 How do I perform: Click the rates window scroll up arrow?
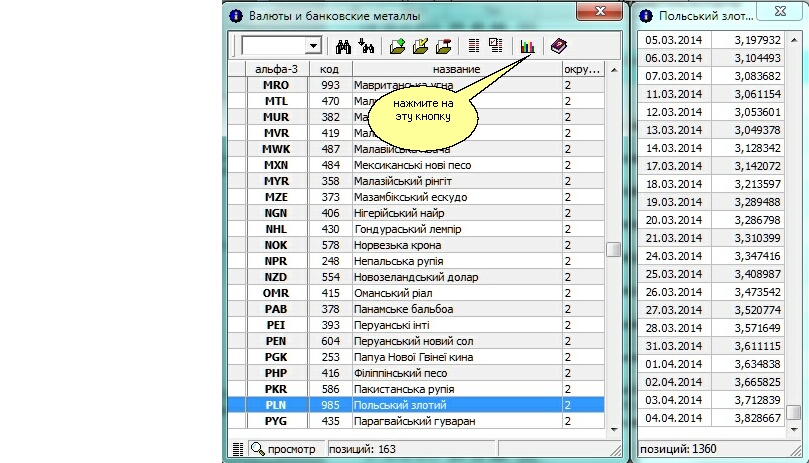794,40
